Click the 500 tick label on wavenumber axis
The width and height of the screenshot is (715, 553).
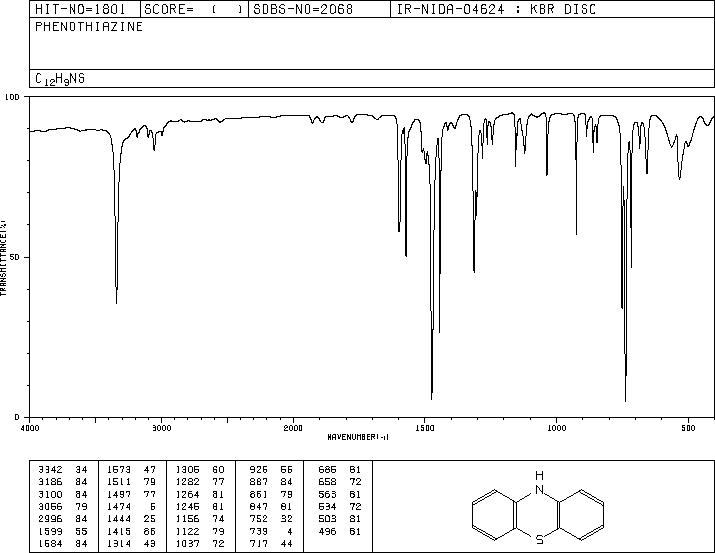tap(688, 428)
